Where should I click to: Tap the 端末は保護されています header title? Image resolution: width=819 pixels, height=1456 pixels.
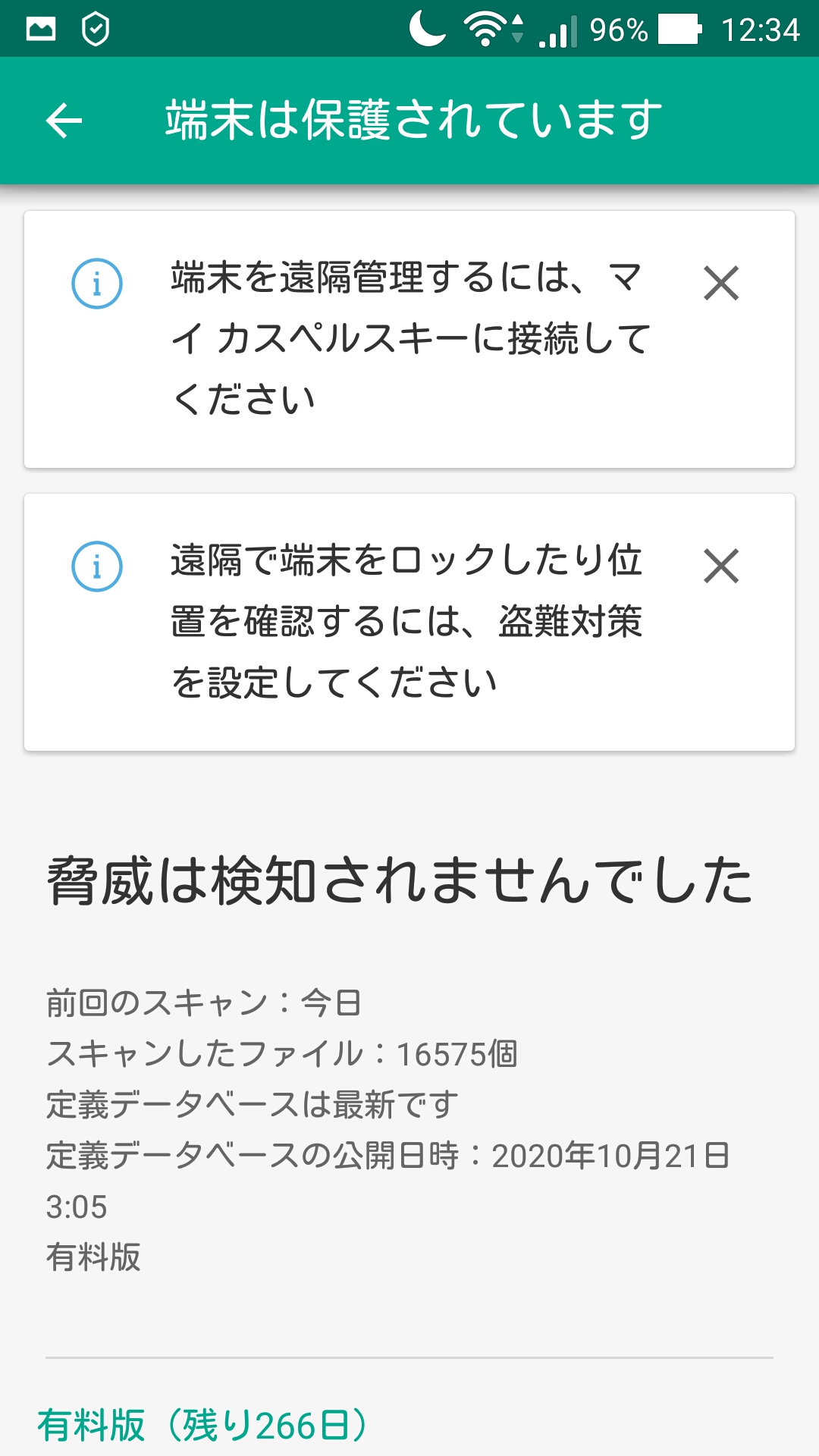click(413, 121)
